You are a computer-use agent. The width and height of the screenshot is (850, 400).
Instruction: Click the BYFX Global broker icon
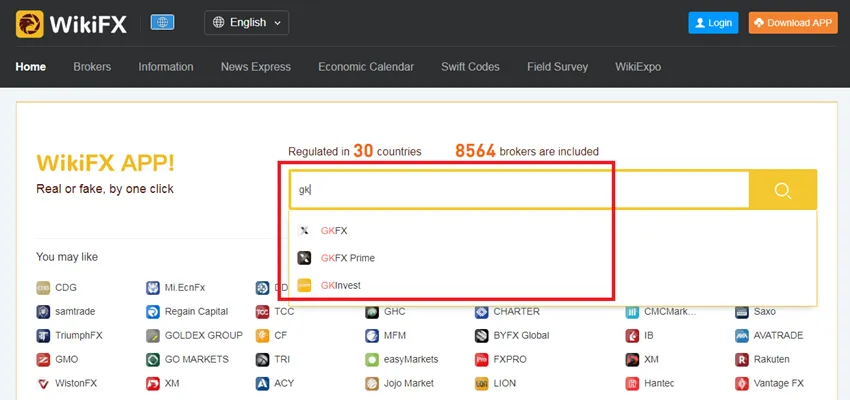[481, 336]
